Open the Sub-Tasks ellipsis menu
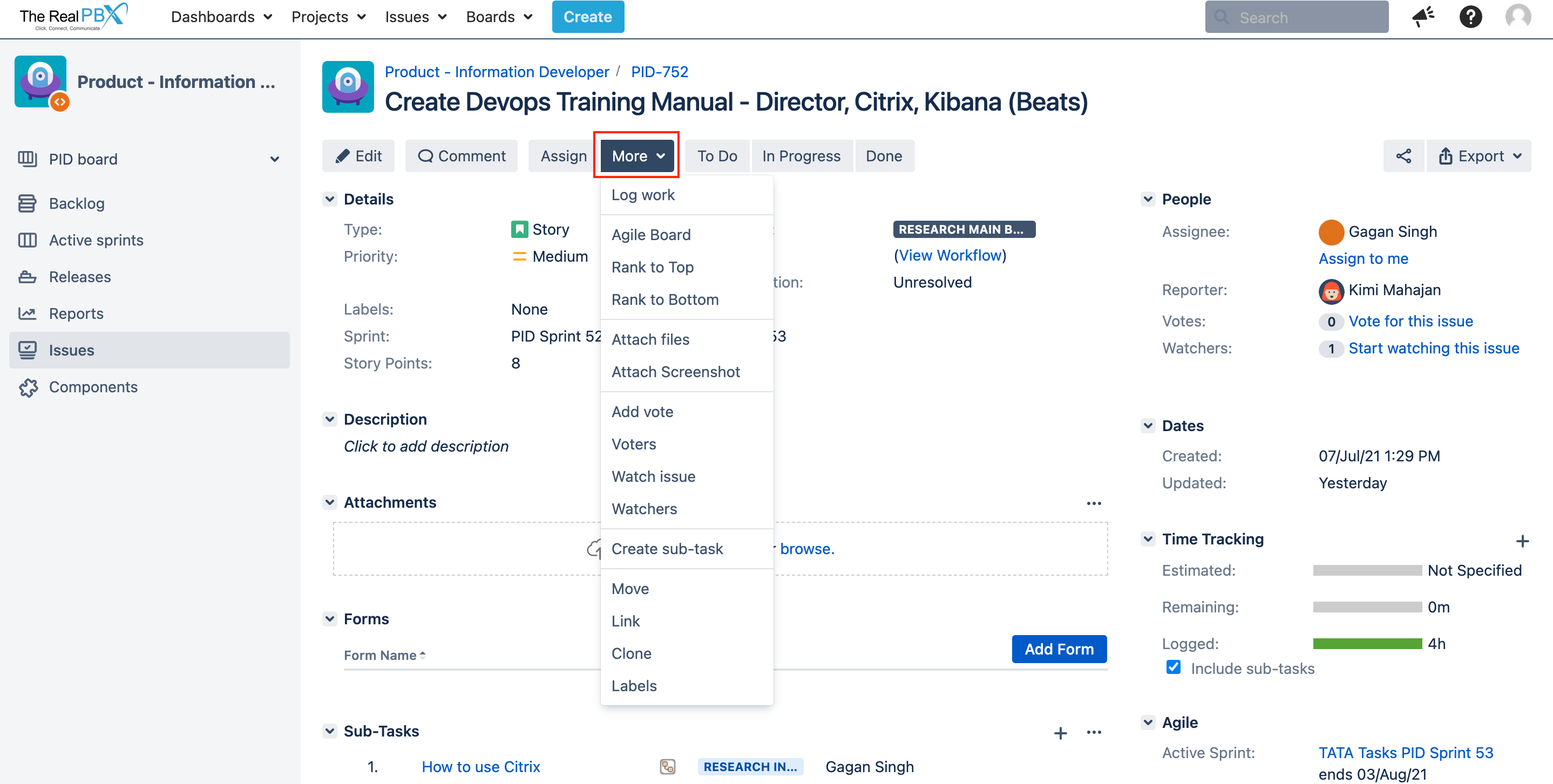Screen dimensions: 1553x784 (x=1094, y=732)
